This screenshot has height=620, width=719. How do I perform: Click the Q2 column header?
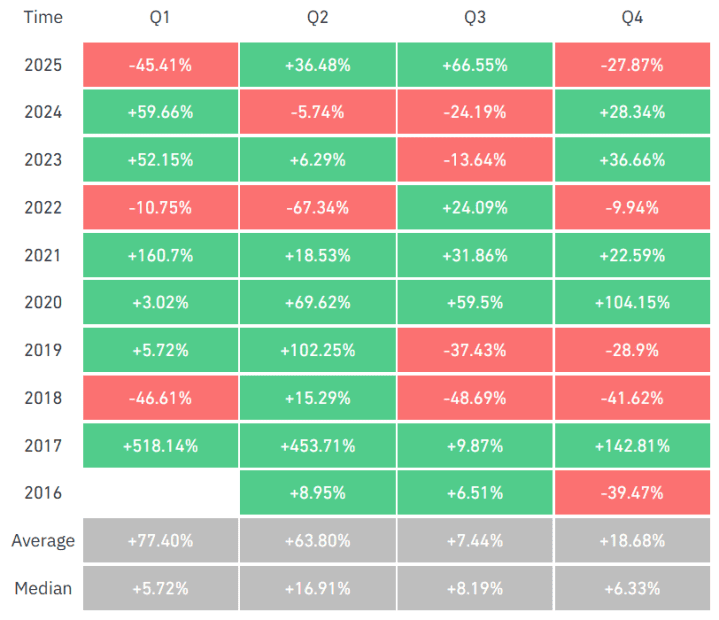coord(317,18)
